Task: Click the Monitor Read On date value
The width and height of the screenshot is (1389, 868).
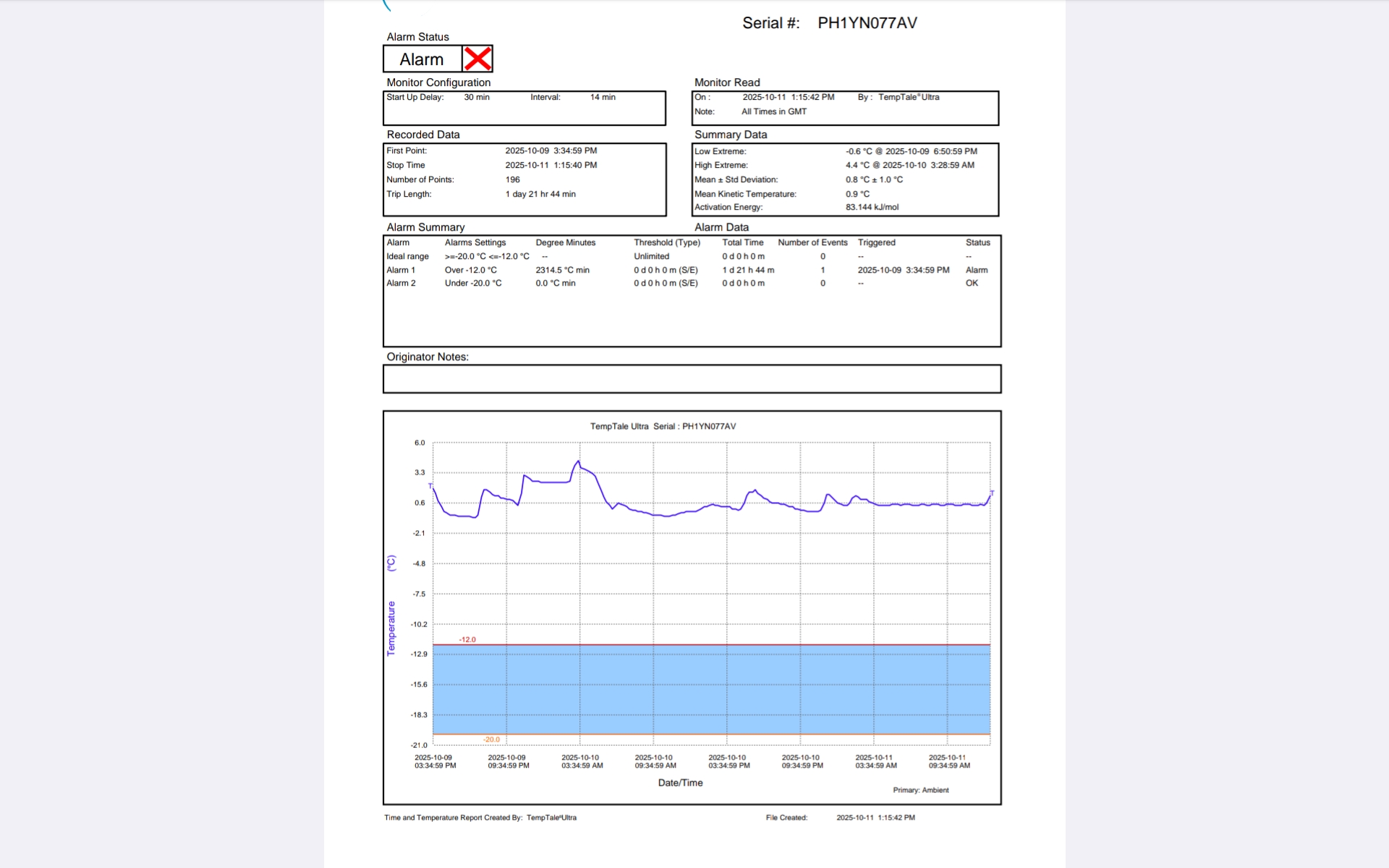Action: pos(788,97)
